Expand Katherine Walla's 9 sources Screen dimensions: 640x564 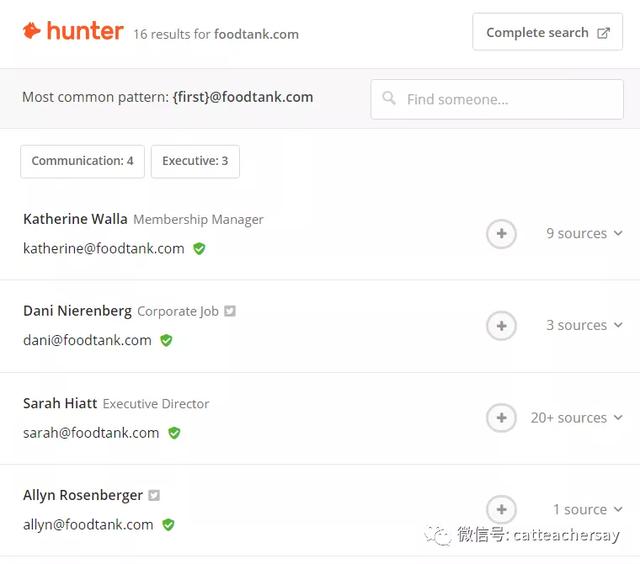584,234
